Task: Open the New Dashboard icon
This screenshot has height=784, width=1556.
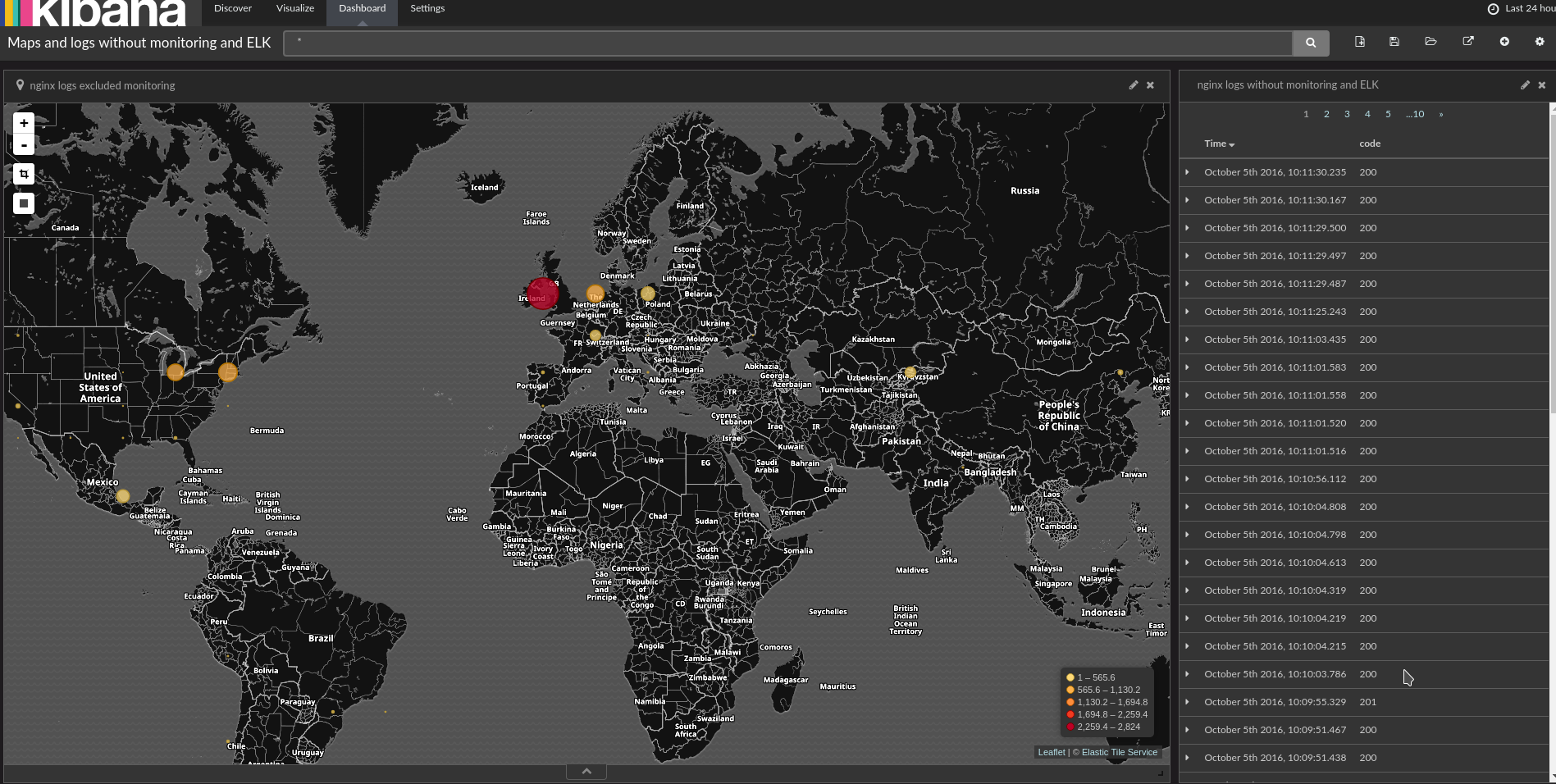Action: [1359, 42]
